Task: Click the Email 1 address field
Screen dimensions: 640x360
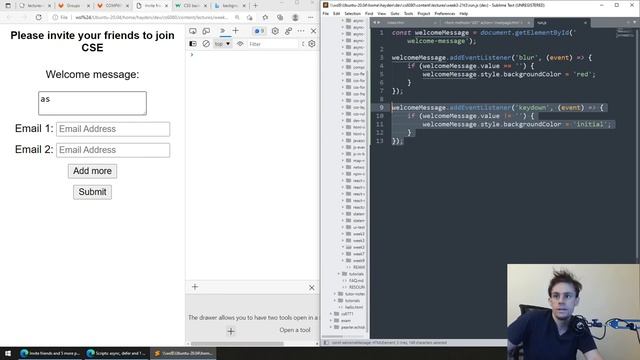Action: tap(113, 129)
